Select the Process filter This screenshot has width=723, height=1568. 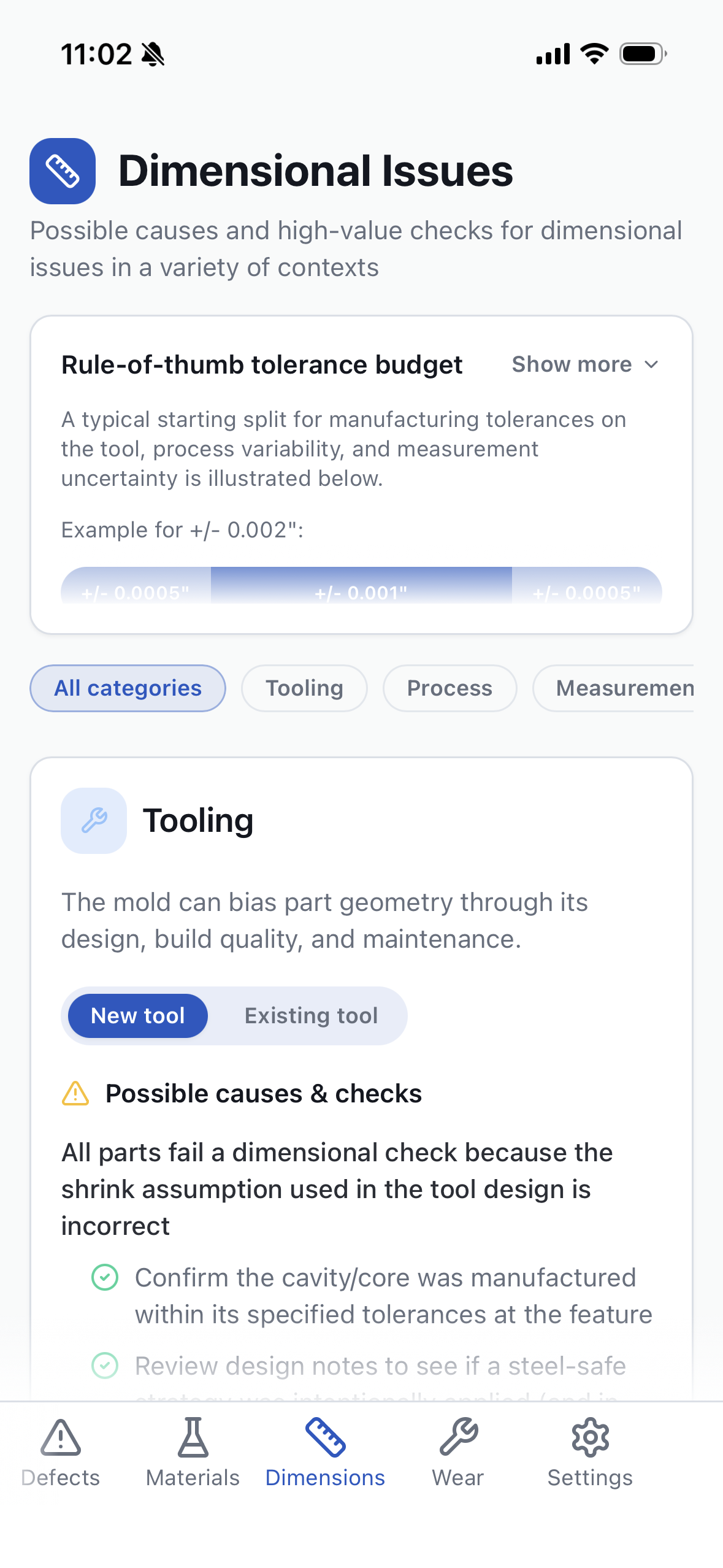tap(449, 688)
